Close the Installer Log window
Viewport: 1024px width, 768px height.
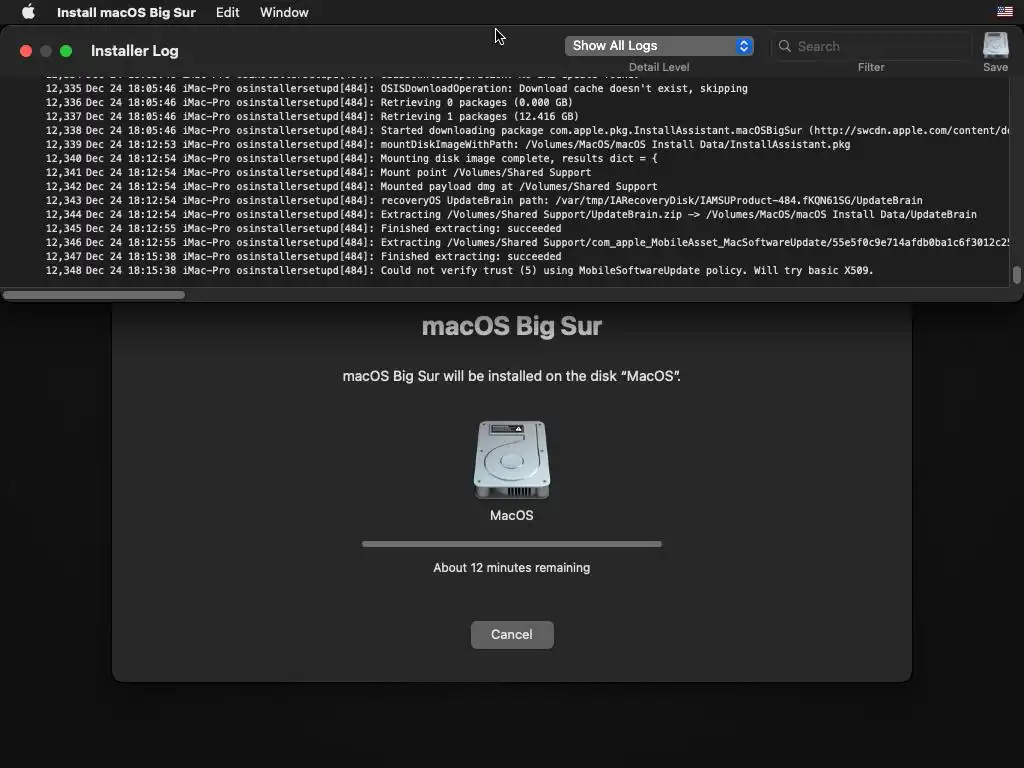(26, 51)
